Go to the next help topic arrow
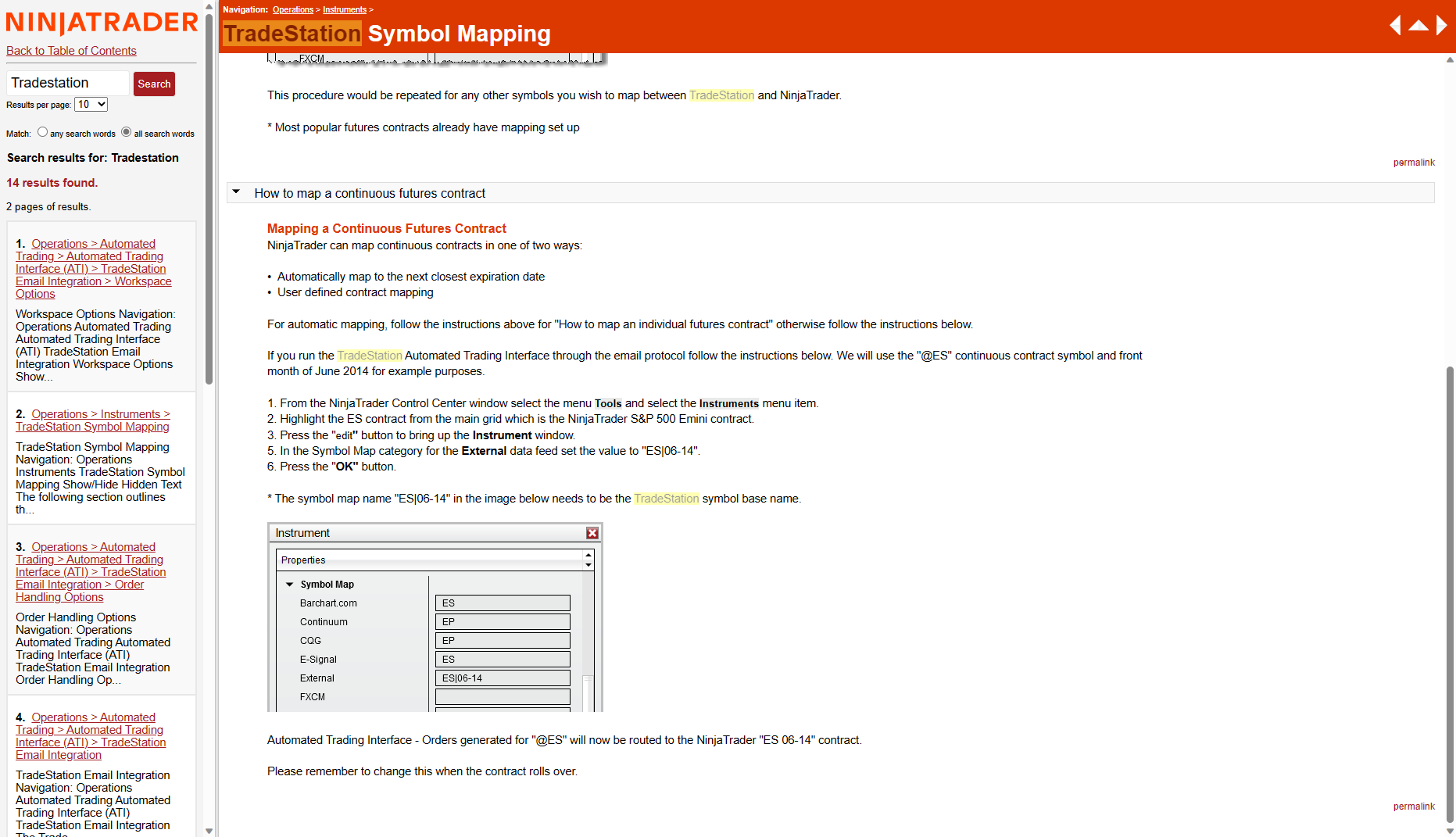 point(1442,26)
